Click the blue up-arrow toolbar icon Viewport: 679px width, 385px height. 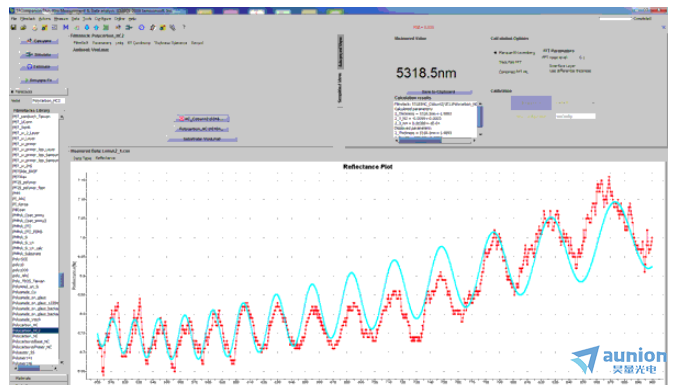[96, 27]
